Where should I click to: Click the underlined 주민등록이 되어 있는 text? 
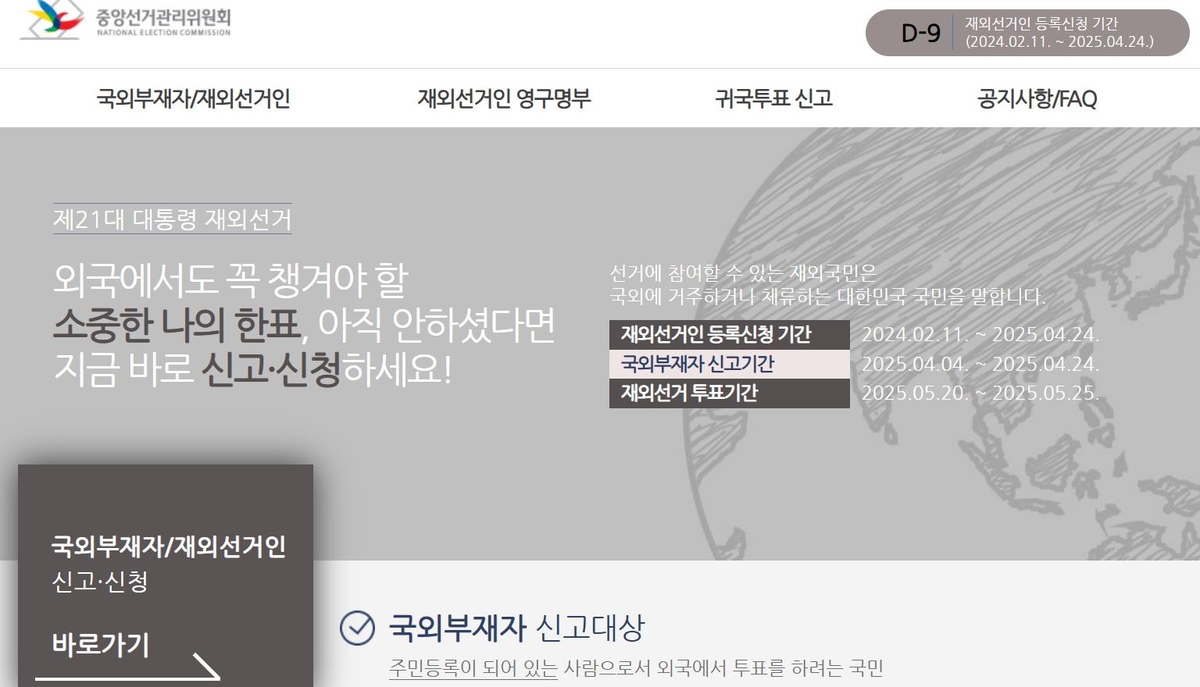[472, 669]
